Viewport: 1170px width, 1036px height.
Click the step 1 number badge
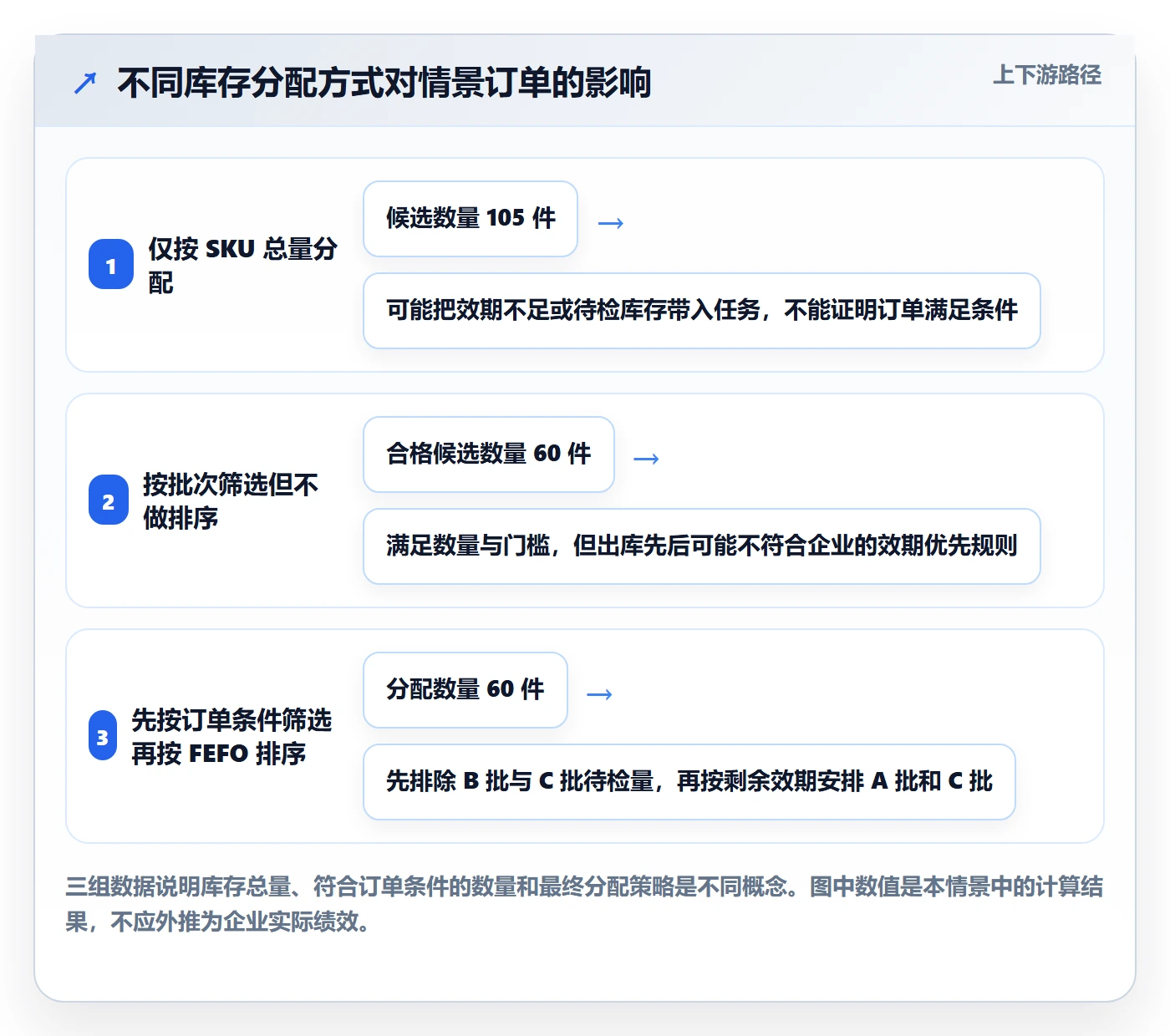(x=111, y=265)
